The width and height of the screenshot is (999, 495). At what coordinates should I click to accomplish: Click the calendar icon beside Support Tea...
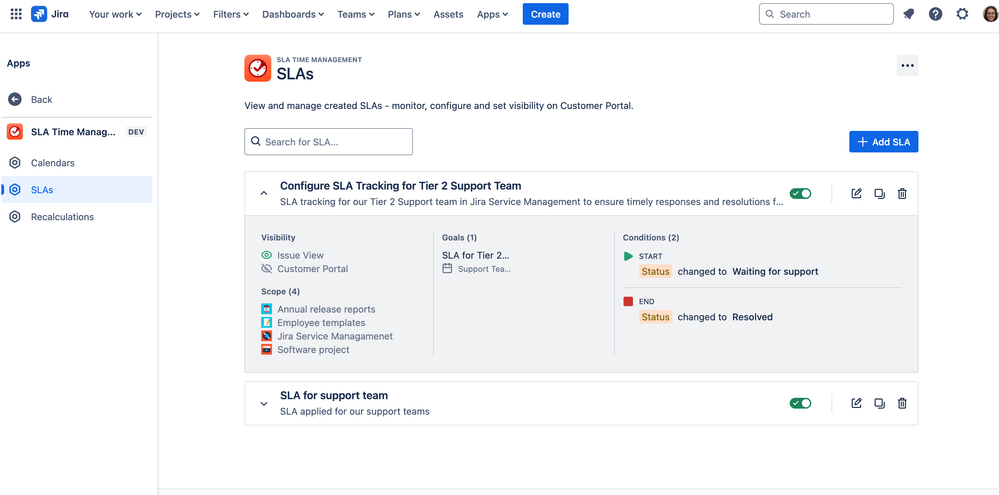tap(447, 269)
